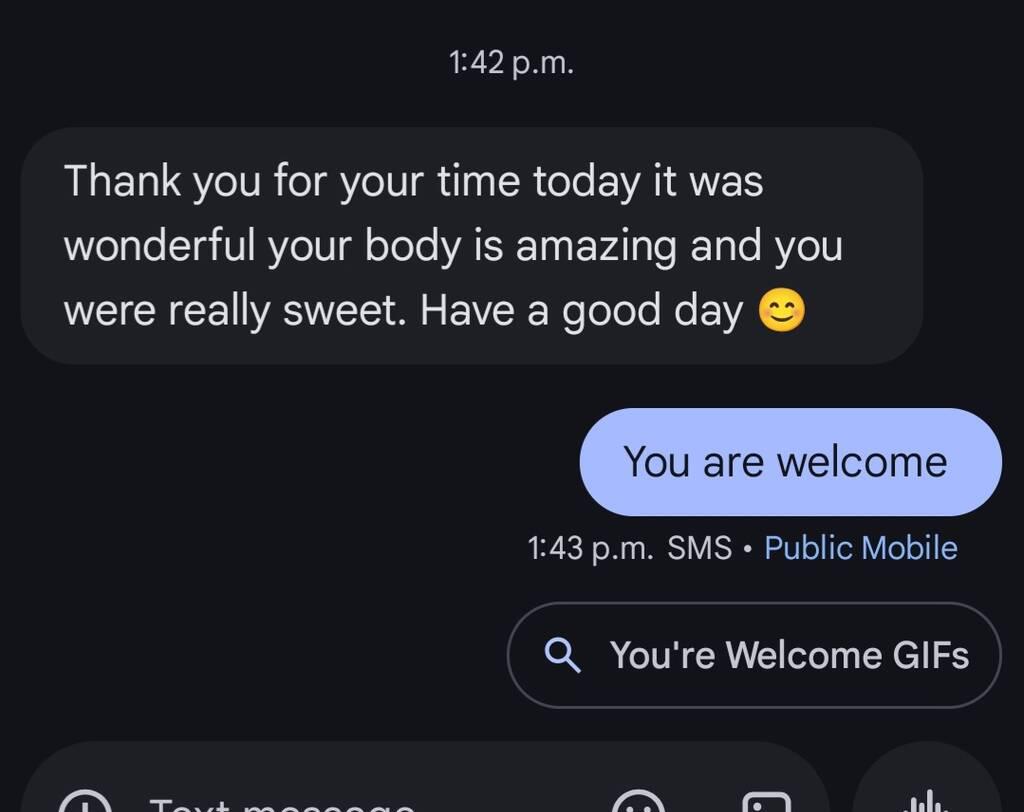This screenshot has width=1024, height=812.
Task: Tap the word 'GIFs' in suggestion chip
Action: (x=928, y=655)
